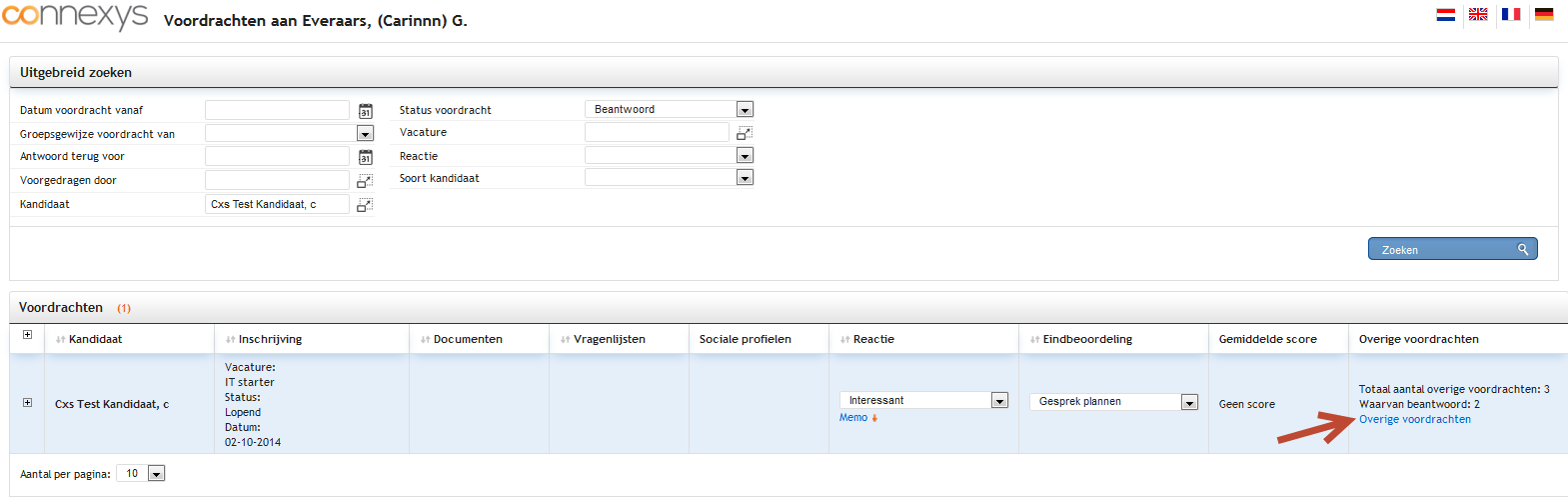
Task: Switch language to English flag
Action: click(x=1478, y=14)
